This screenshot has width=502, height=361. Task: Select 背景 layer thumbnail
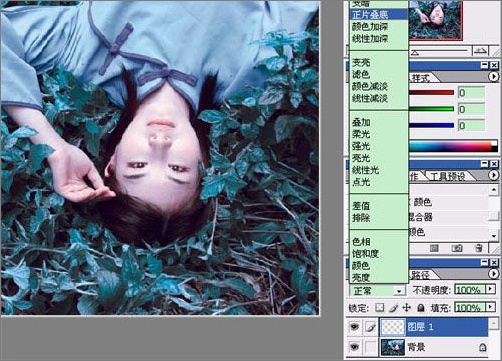pos(393,347)
